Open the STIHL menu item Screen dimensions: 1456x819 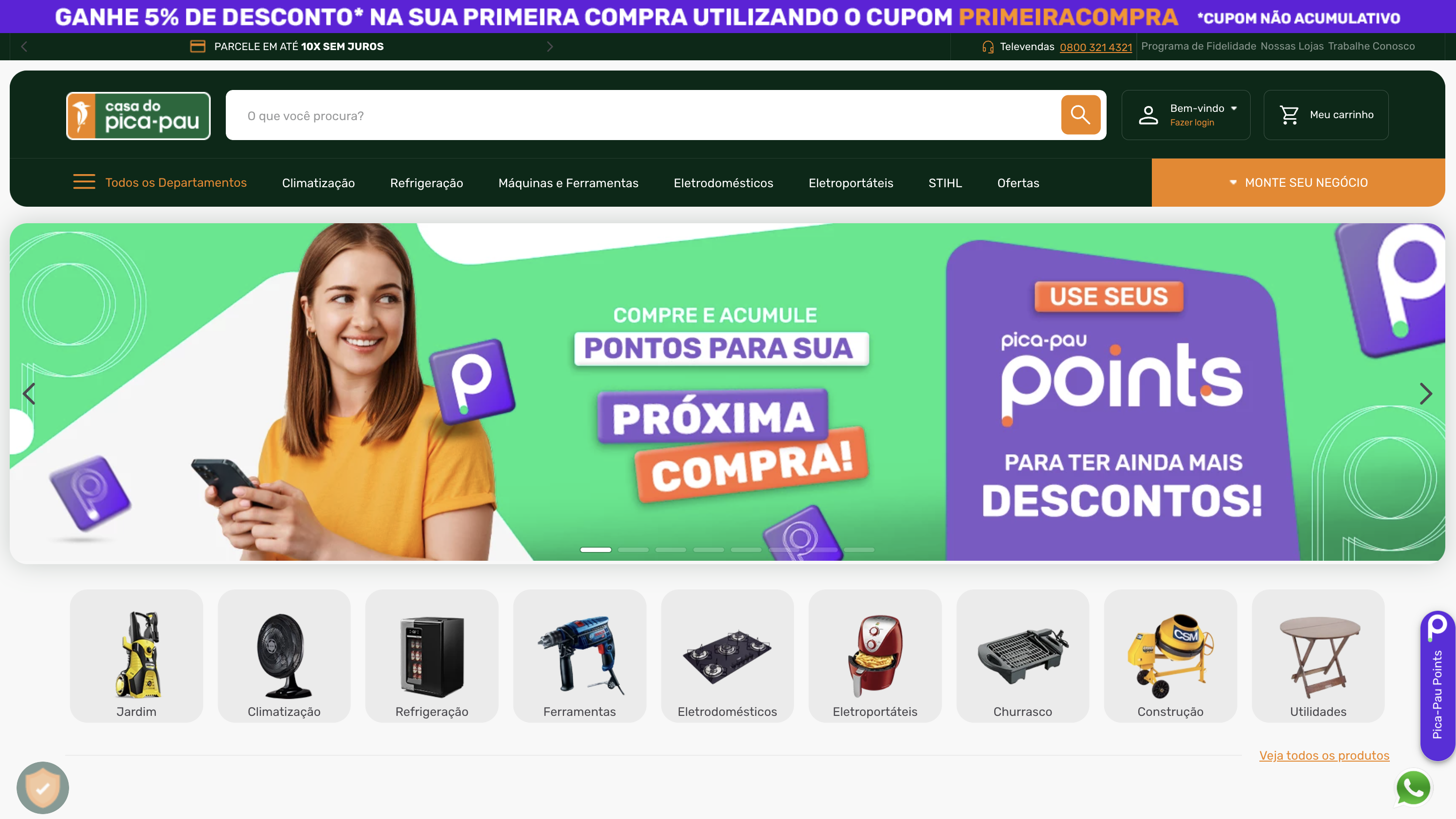(945, 183)
